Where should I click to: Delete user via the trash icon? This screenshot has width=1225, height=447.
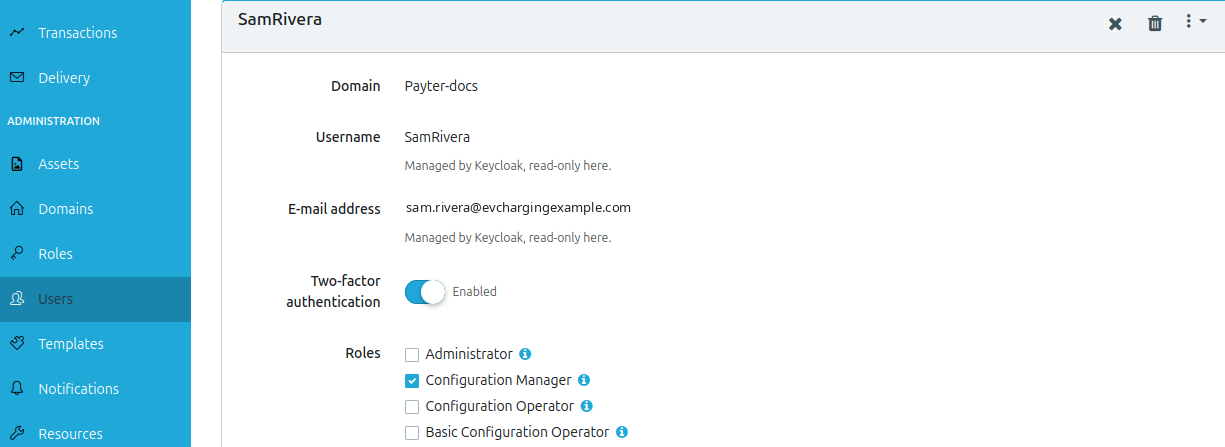click(1155, 23)
